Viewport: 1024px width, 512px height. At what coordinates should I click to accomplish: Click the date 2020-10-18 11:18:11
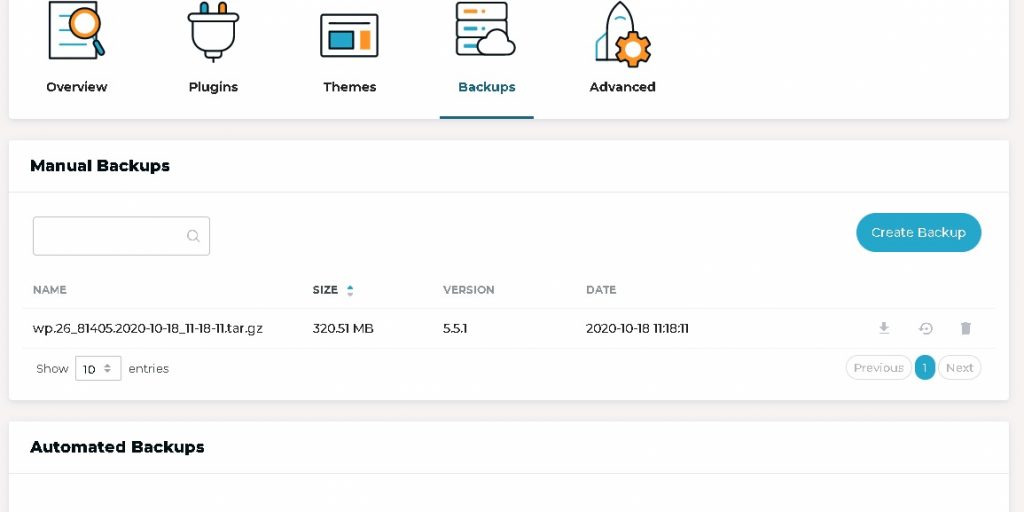point(637,328)
